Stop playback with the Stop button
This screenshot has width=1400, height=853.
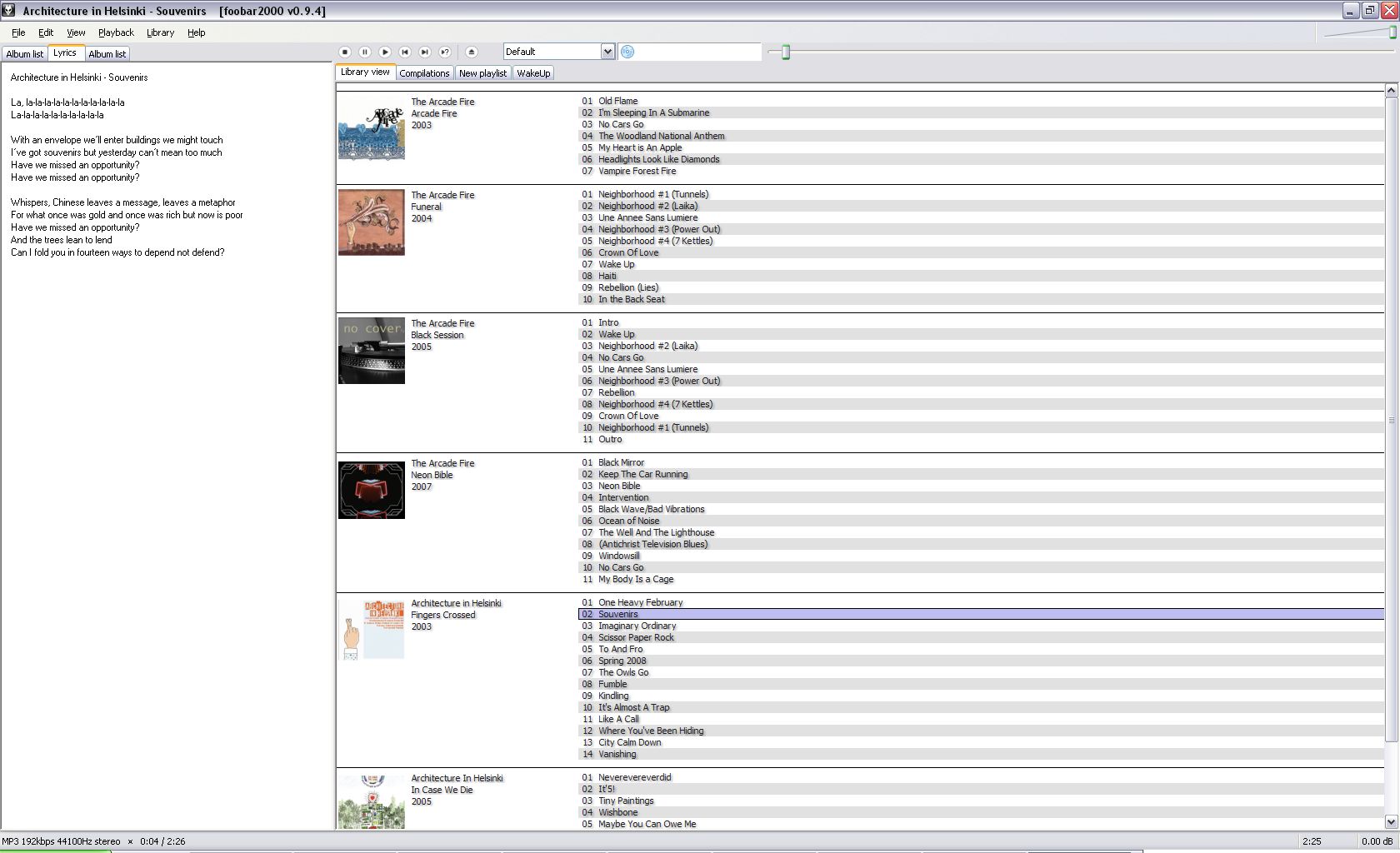(345, 52)
